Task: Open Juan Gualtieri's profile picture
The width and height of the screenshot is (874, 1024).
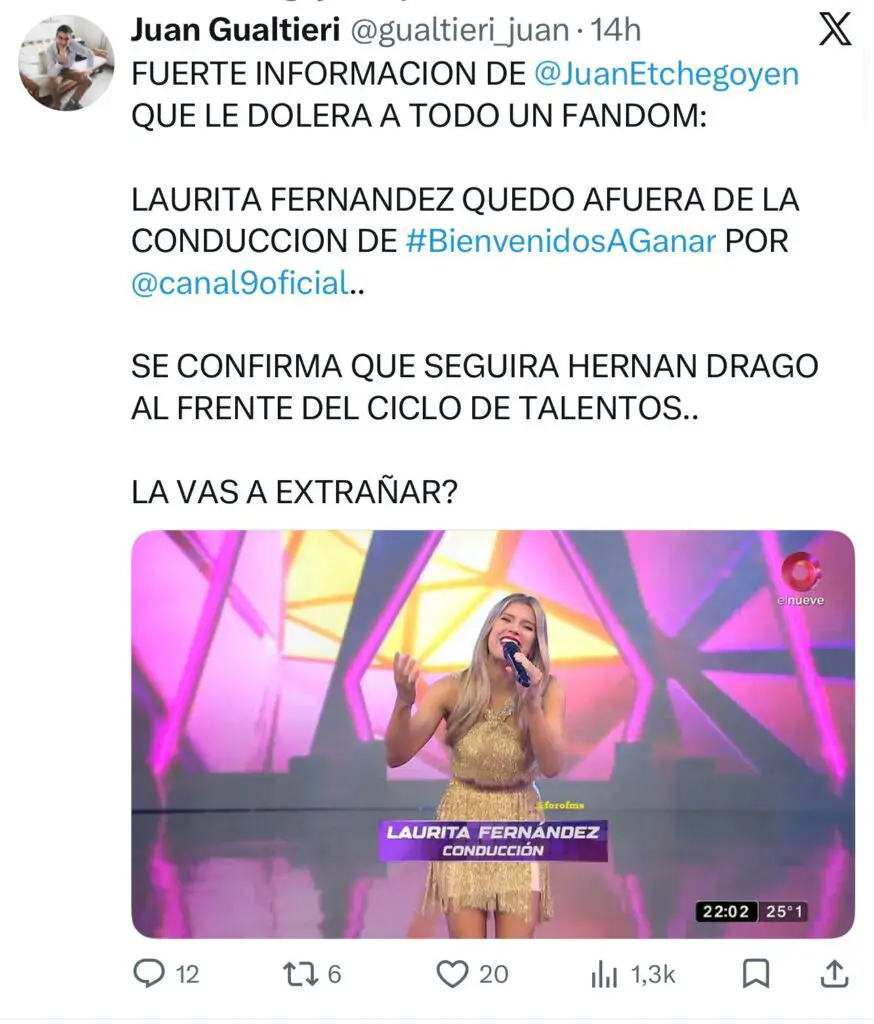Action: coord(66,63)
